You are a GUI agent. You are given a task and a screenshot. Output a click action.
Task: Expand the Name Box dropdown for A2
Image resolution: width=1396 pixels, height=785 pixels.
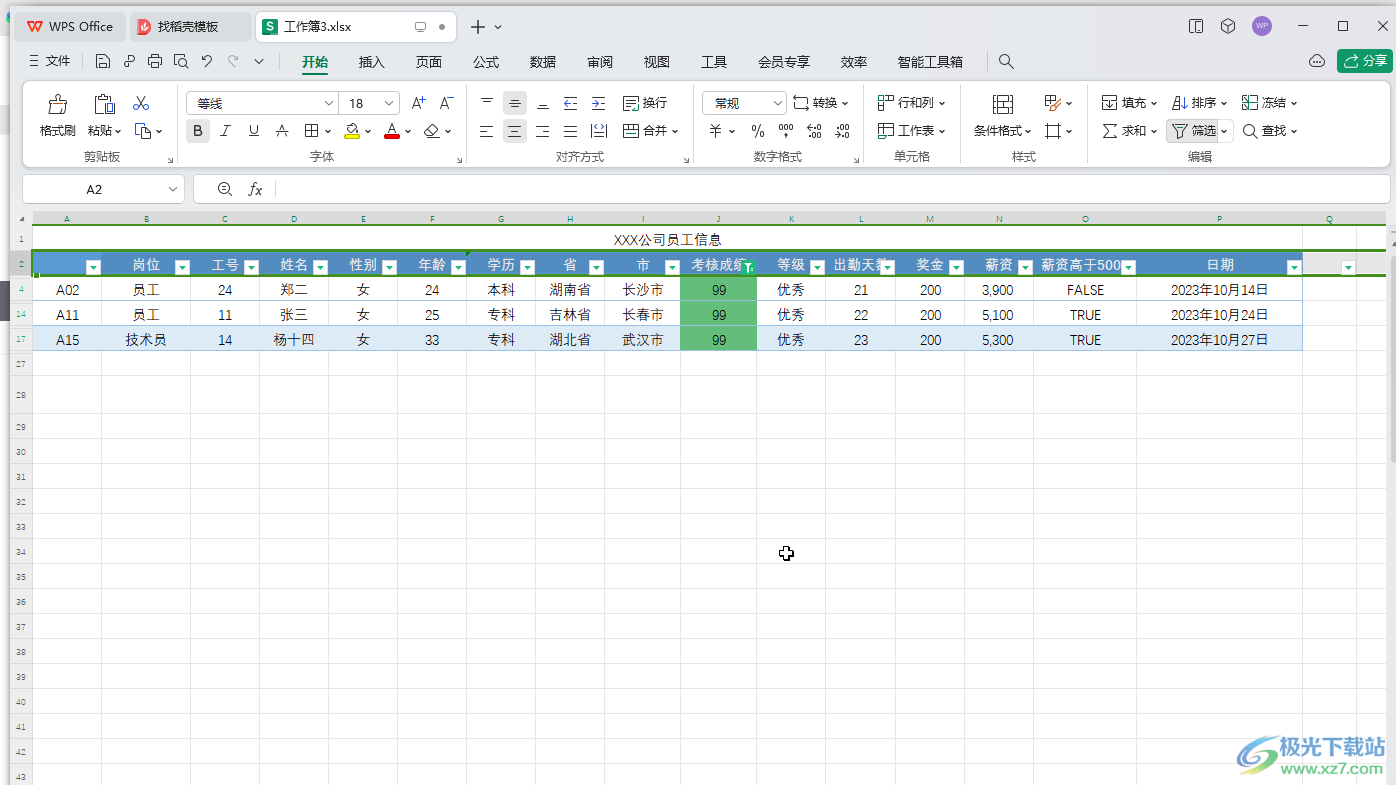[x=173, y=189]
